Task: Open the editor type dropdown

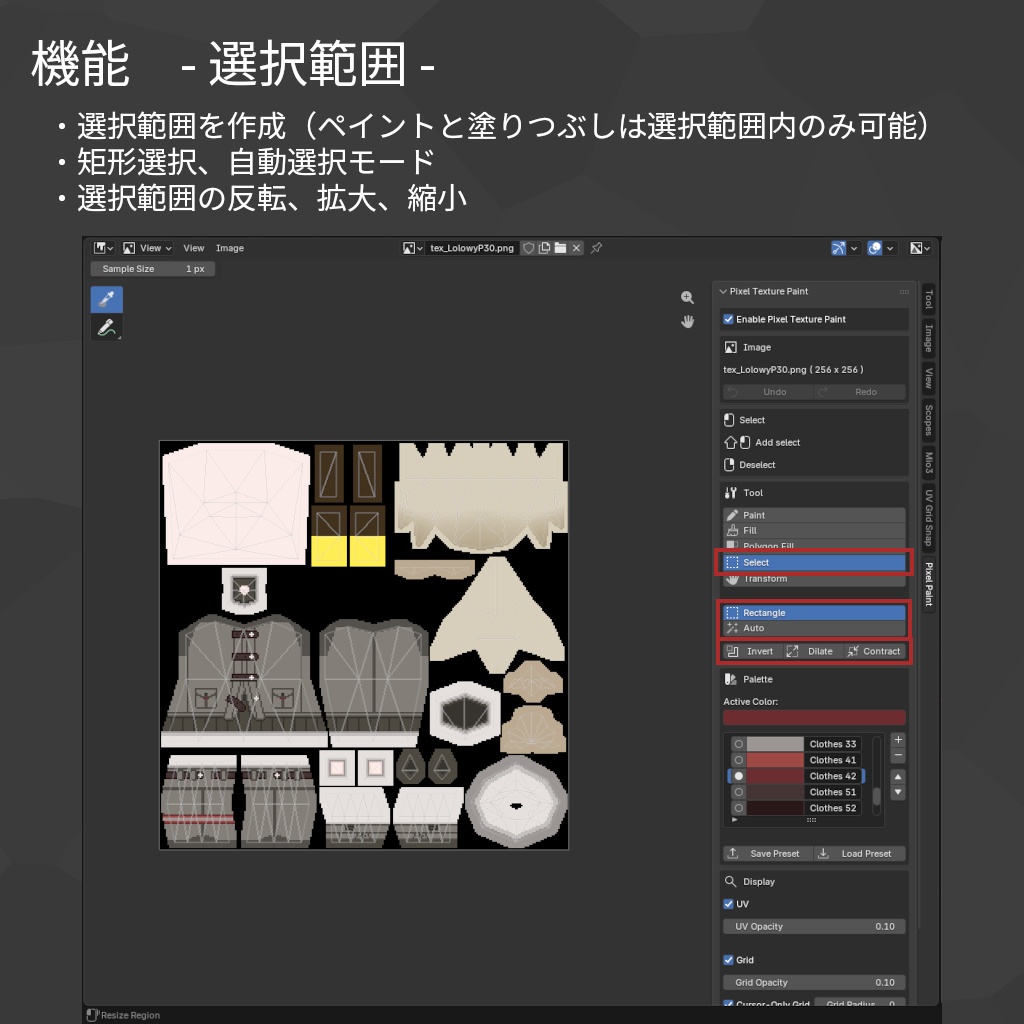Action: pos(103,248)
